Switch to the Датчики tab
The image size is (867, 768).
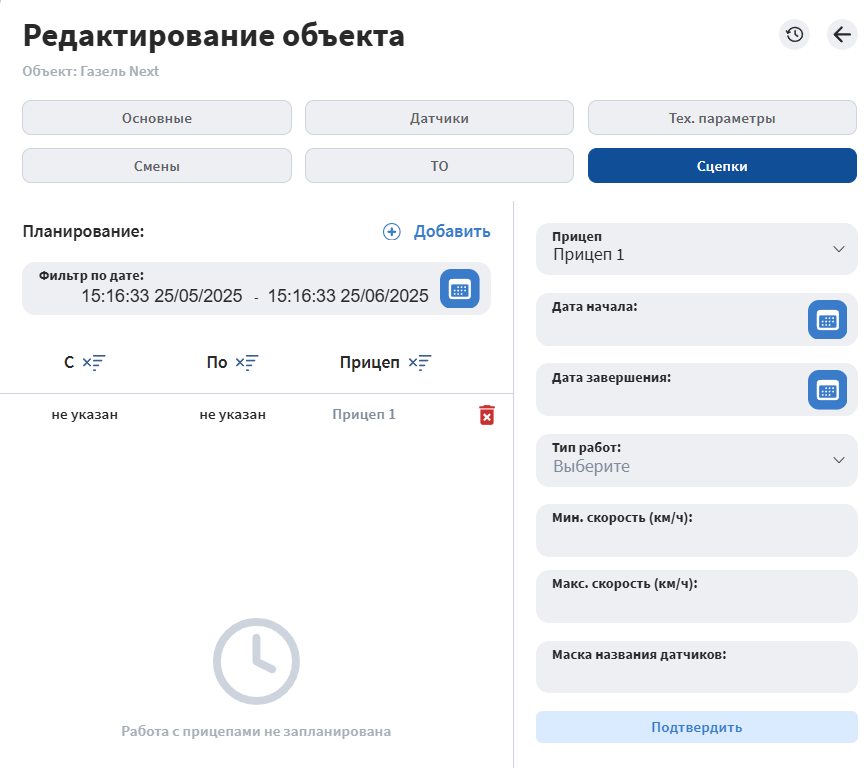coord(439,118)
